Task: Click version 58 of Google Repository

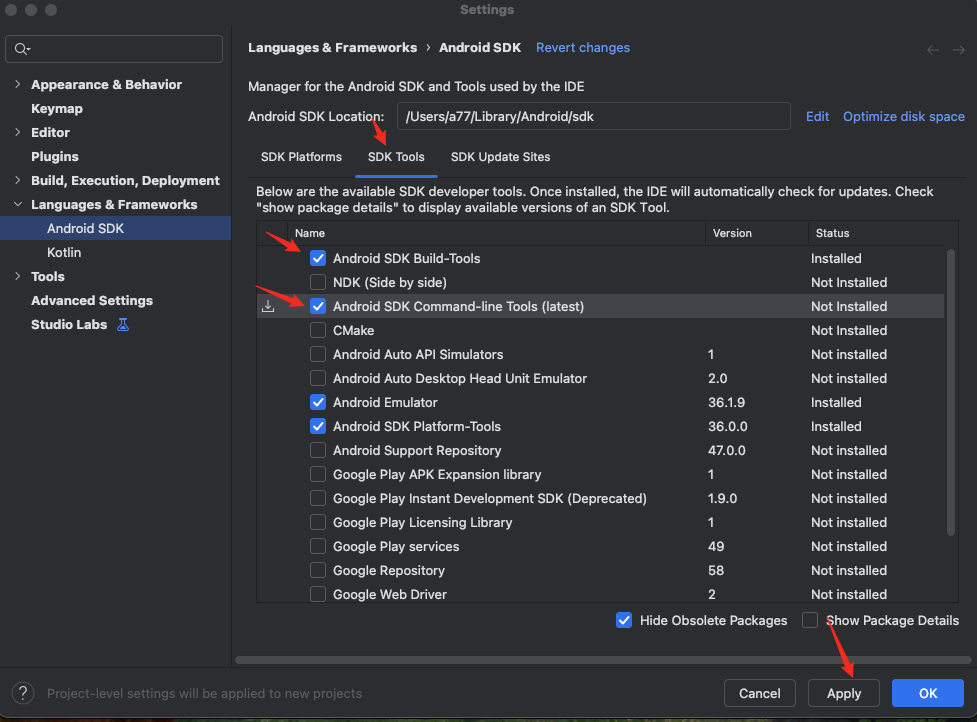Action: pos(716,570)
